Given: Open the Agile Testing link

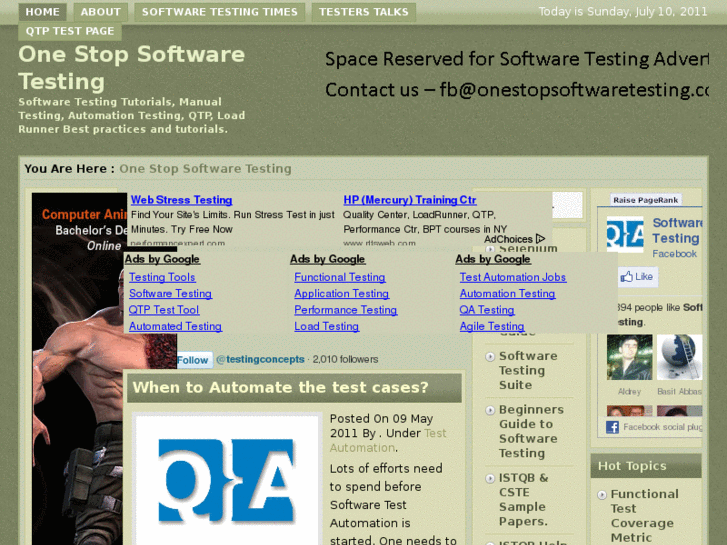Looking at the screenshot, I should pyautogui.click(x=492, y=326).
